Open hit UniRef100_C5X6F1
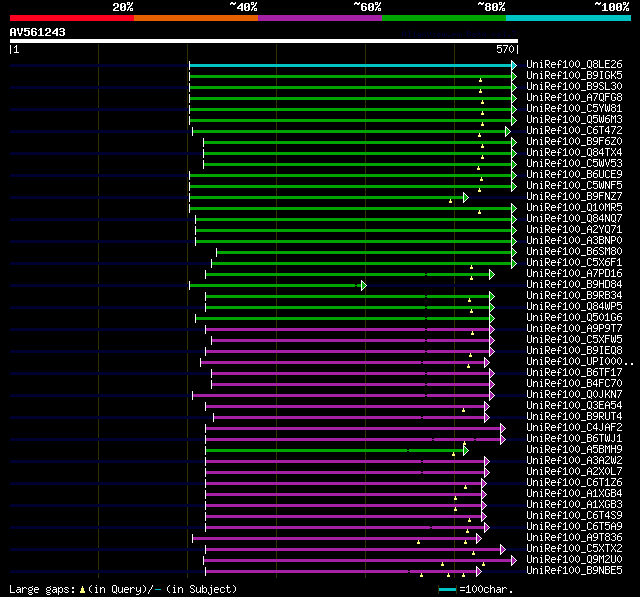The width and height of the screenshot is (640, 597). pyautogui.click(x=574, y=263)
